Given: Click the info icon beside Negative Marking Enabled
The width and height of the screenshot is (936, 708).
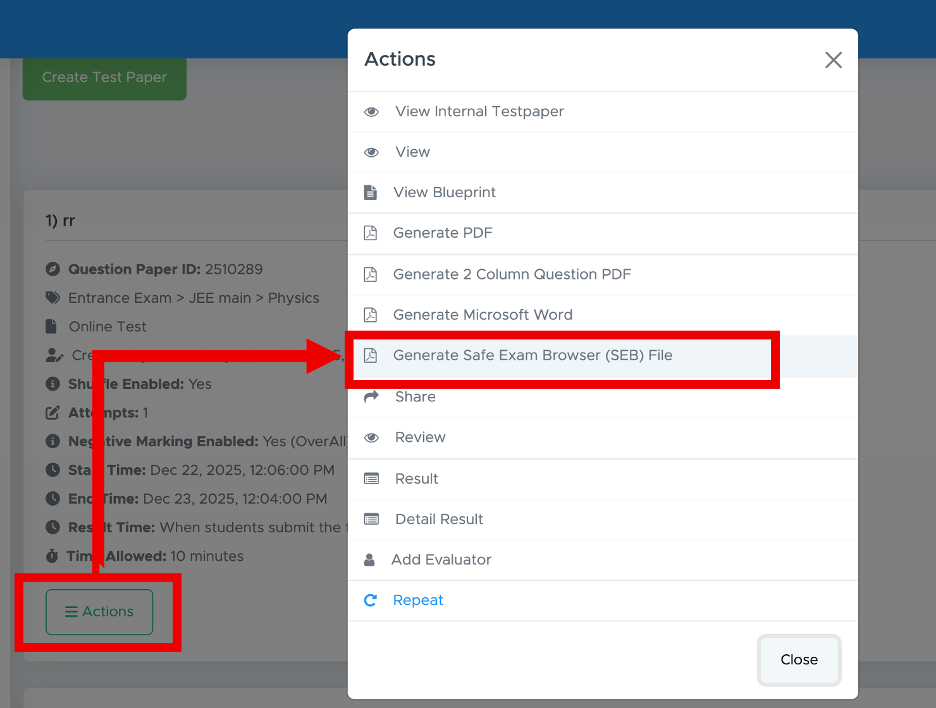Looking at the screenshot, I should [x=53, y=441].
